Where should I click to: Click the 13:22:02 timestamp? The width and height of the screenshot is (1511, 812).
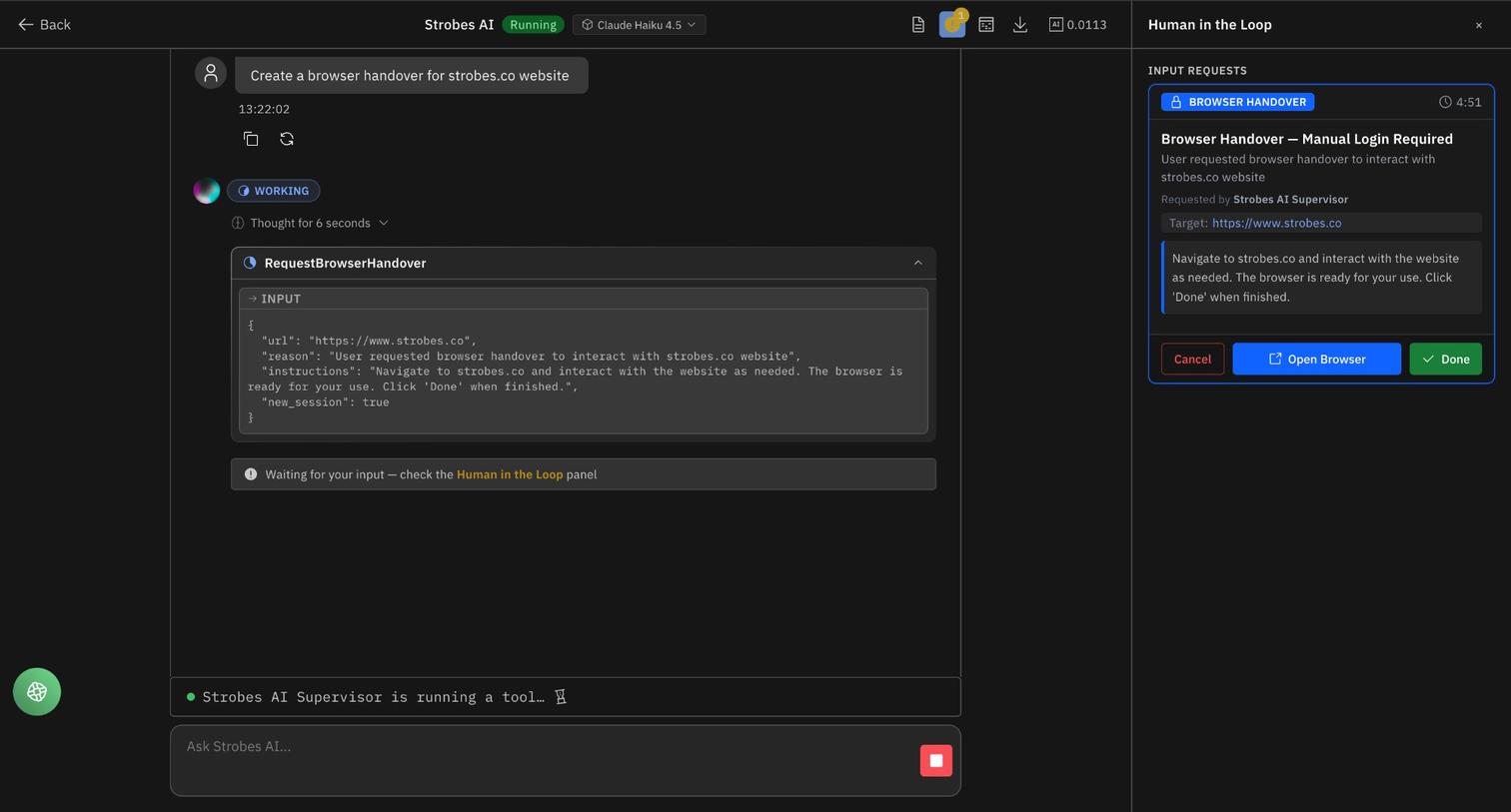(x=264, y=109)
